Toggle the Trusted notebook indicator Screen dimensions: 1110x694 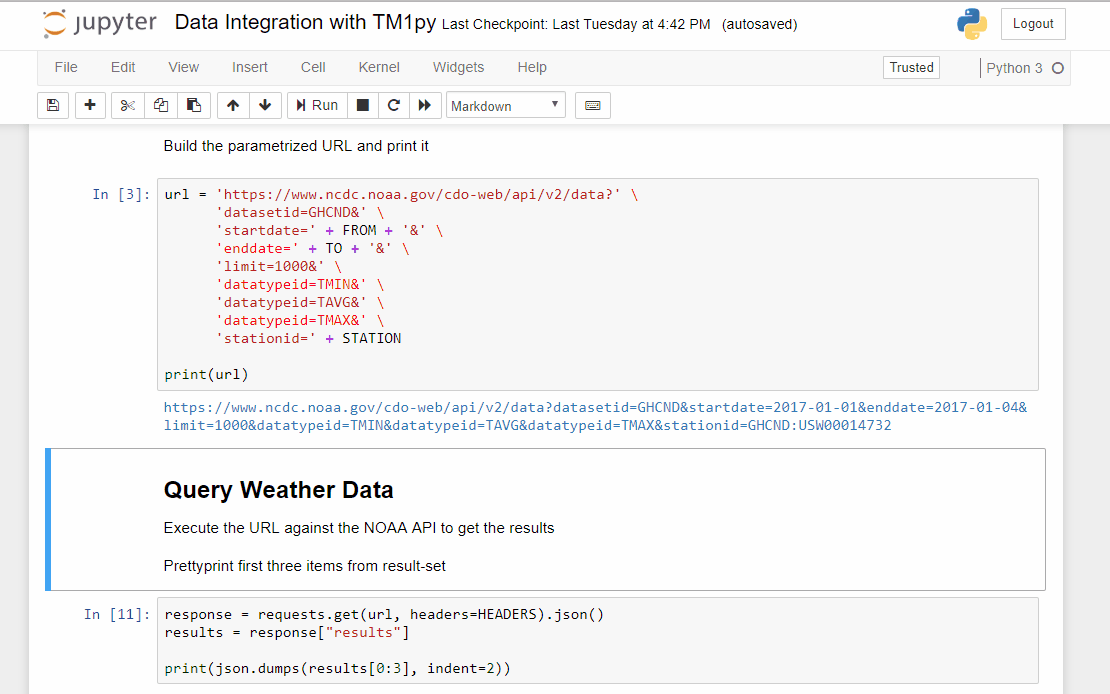911,67
